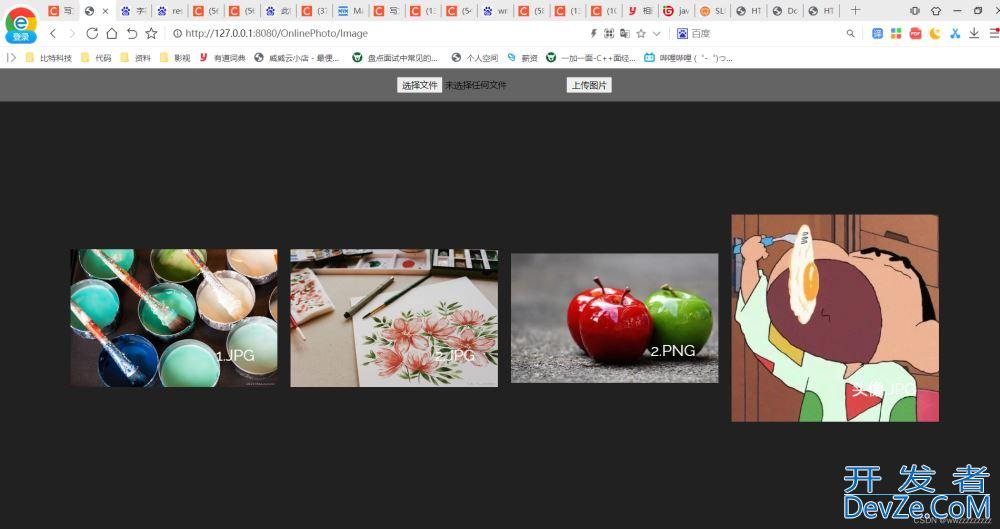The width and height of the screenshot is (1000, 529).
Task: Expand the address bar dropdown chevron
Action: (656, 34)
